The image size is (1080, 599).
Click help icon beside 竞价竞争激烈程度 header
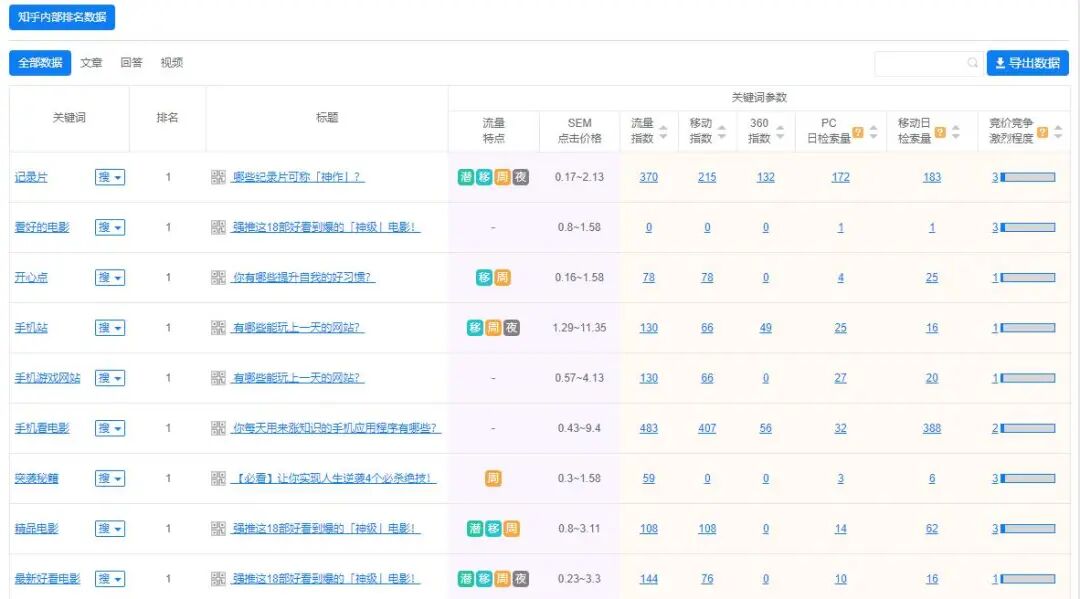point(1042,132)
